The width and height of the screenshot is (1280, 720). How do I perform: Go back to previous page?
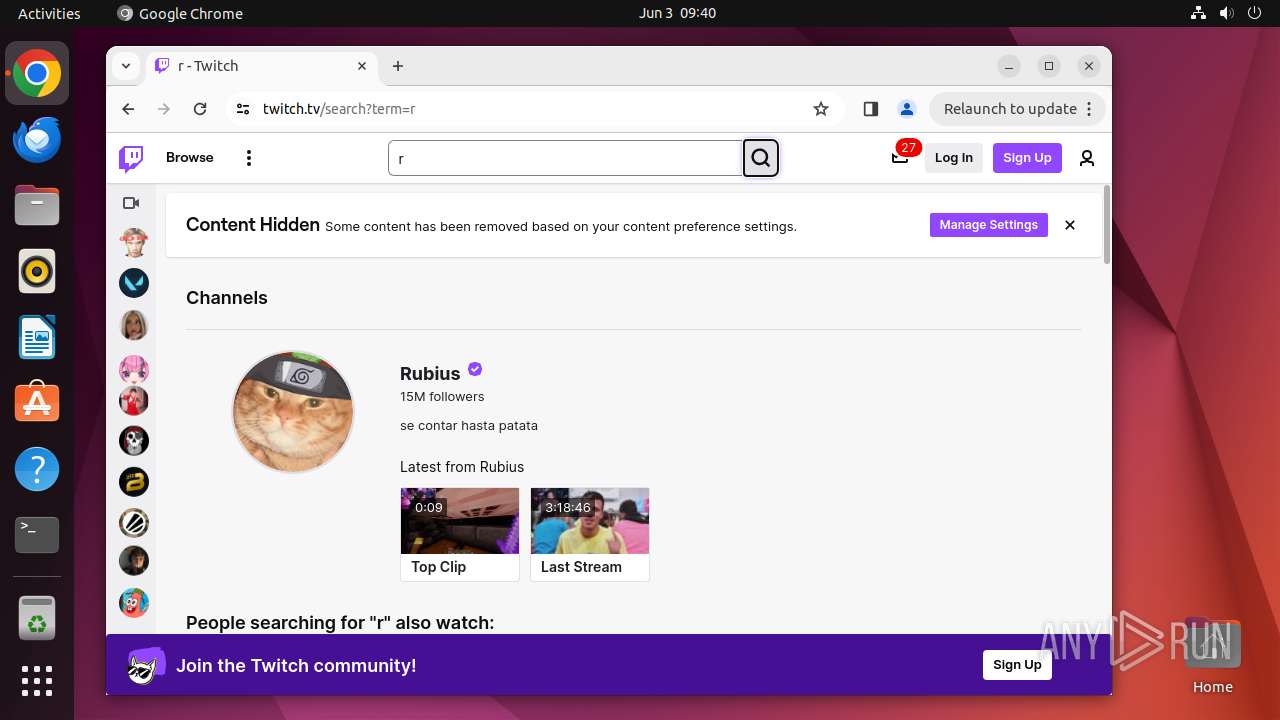coord(128,109)
